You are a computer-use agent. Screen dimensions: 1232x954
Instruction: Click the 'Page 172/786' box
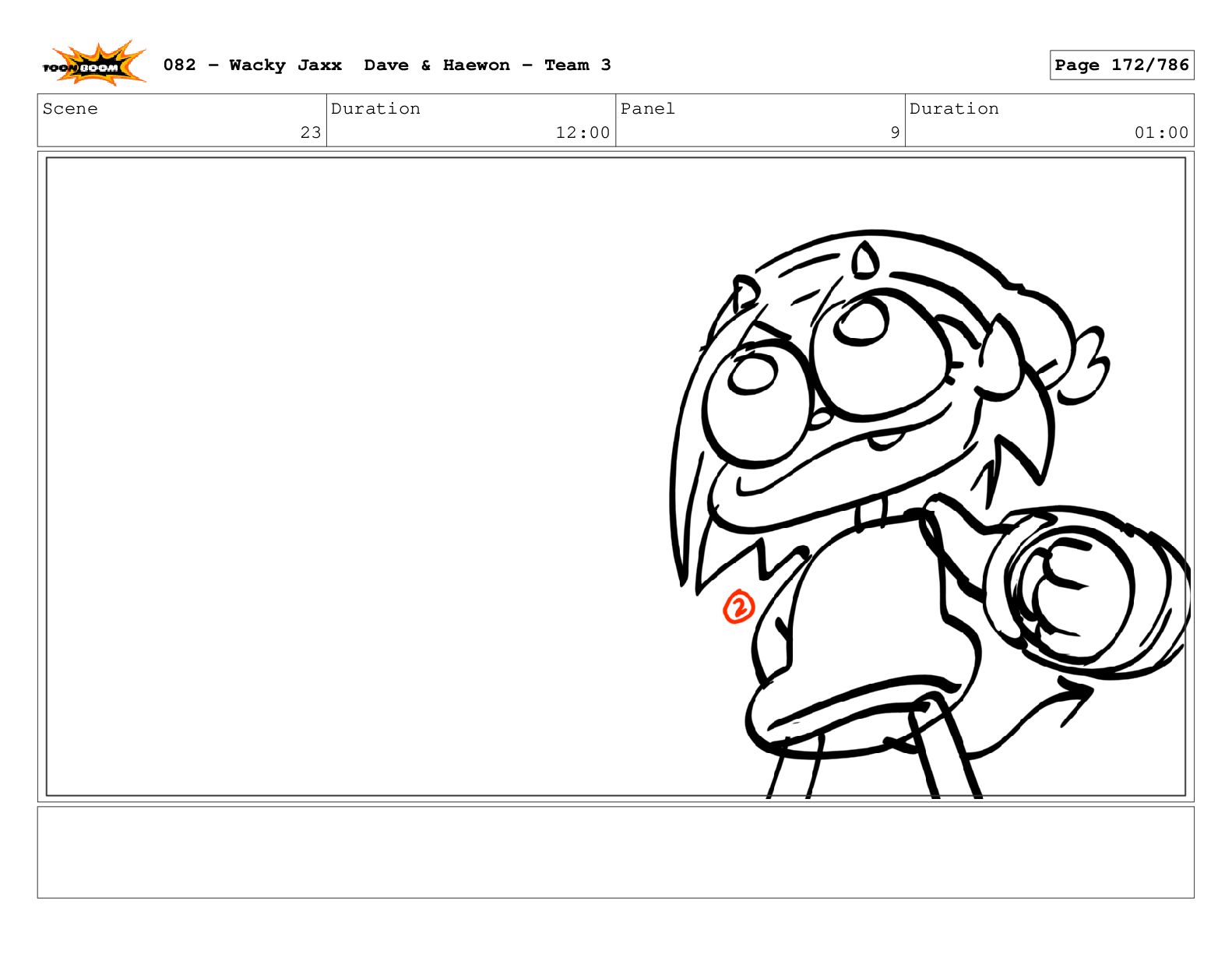1121,65
